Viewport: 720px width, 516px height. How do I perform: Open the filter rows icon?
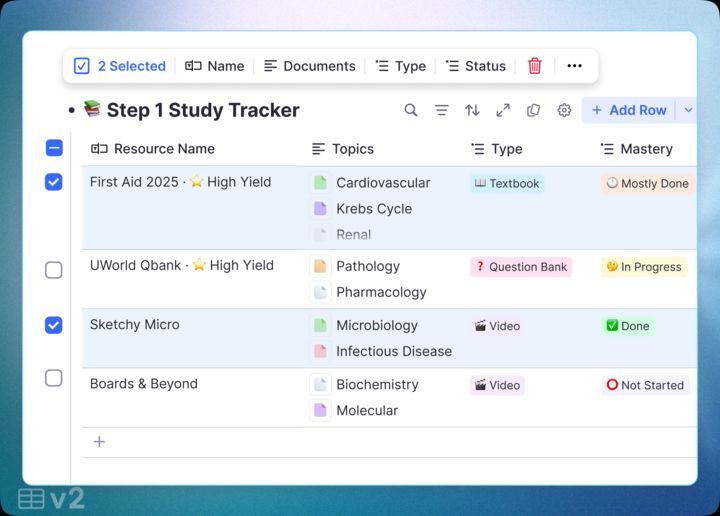pos(441,110)
